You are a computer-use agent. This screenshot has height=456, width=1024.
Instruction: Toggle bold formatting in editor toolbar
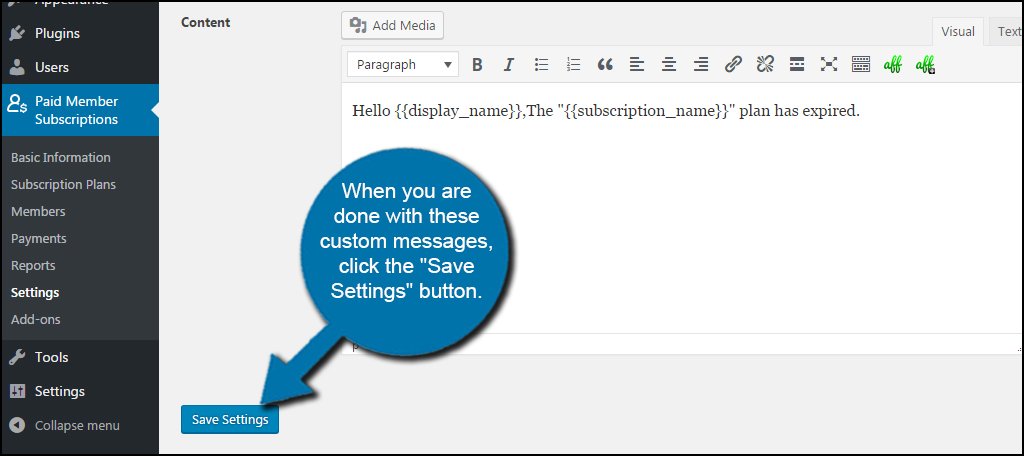477,65
